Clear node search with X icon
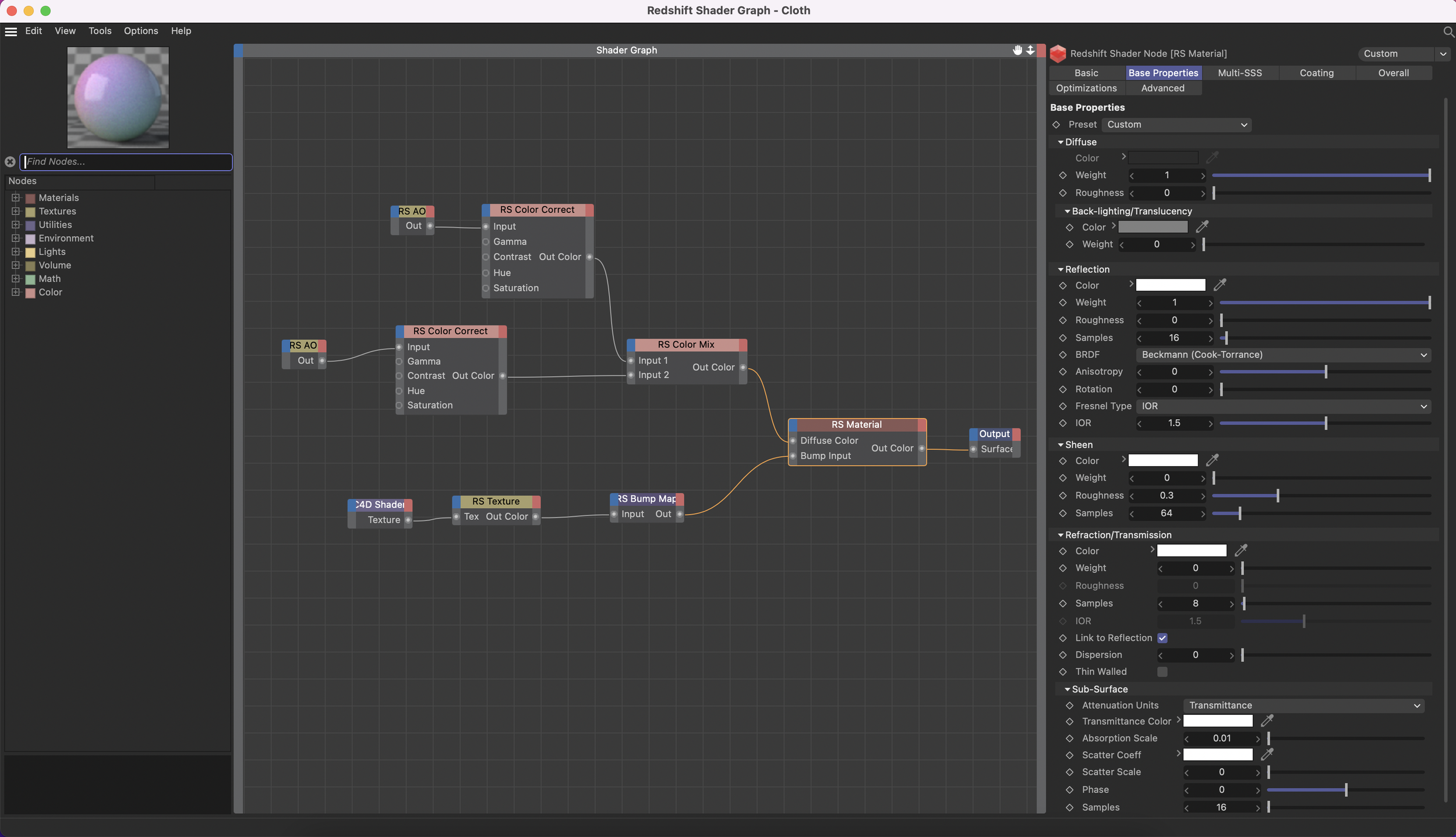 10,162
